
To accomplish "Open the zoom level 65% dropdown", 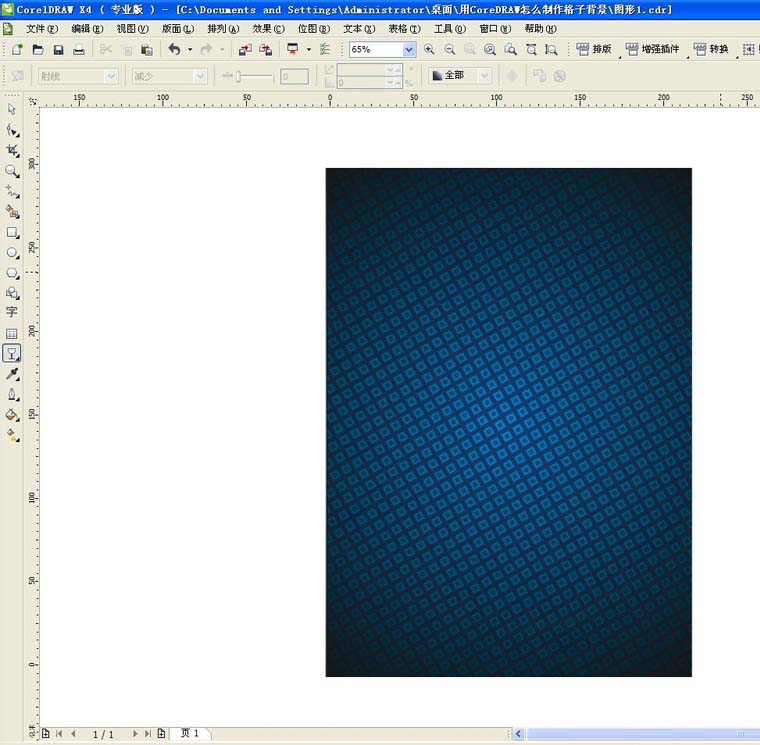I will click(x=409, y=49).
